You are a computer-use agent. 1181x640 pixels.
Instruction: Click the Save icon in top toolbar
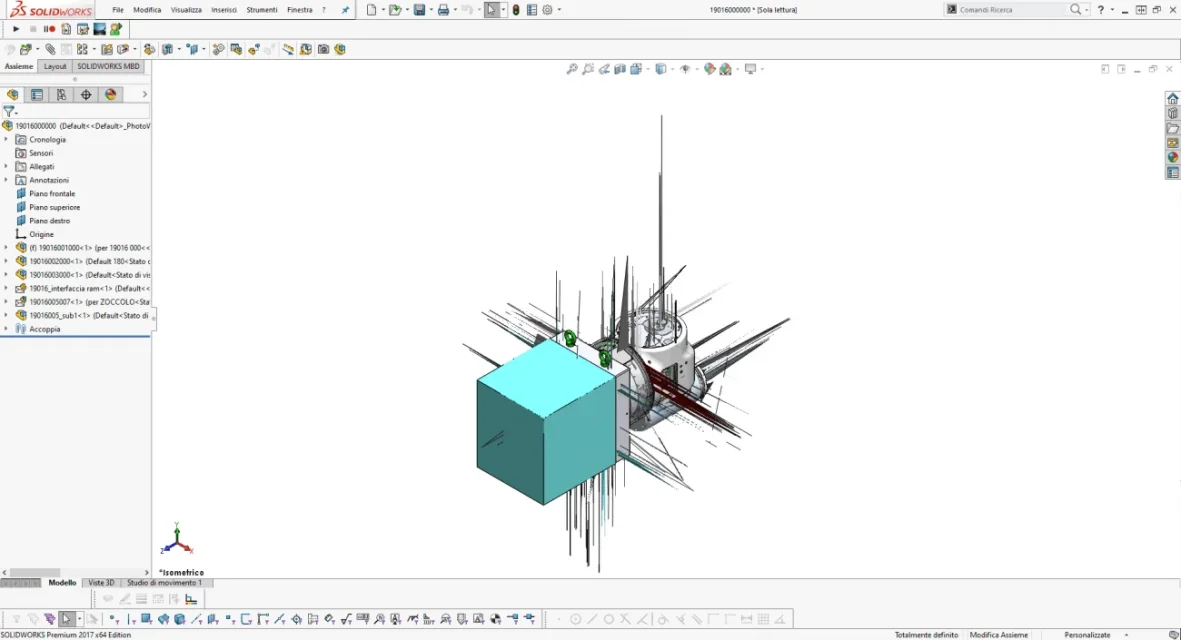(420, 10)
